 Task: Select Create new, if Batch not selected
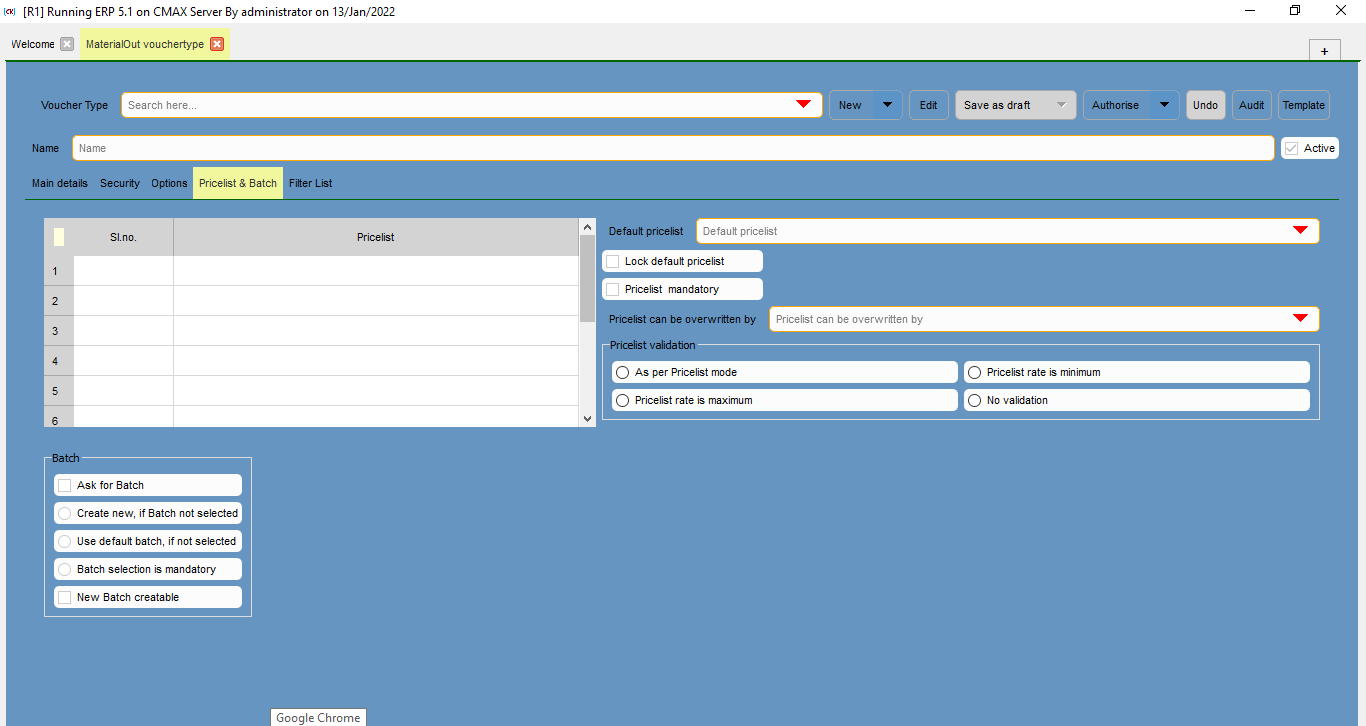(x=65, y=513)
